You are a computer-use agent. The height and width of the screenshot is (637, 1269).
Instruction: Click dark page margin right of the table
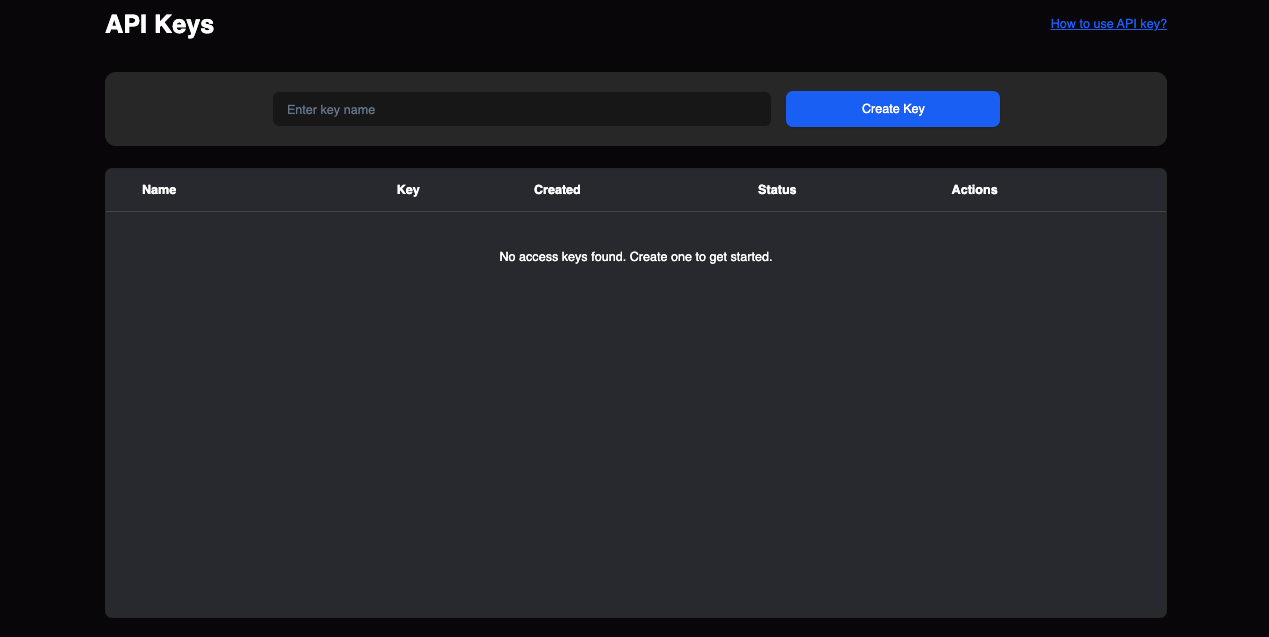coord(1217,390)
